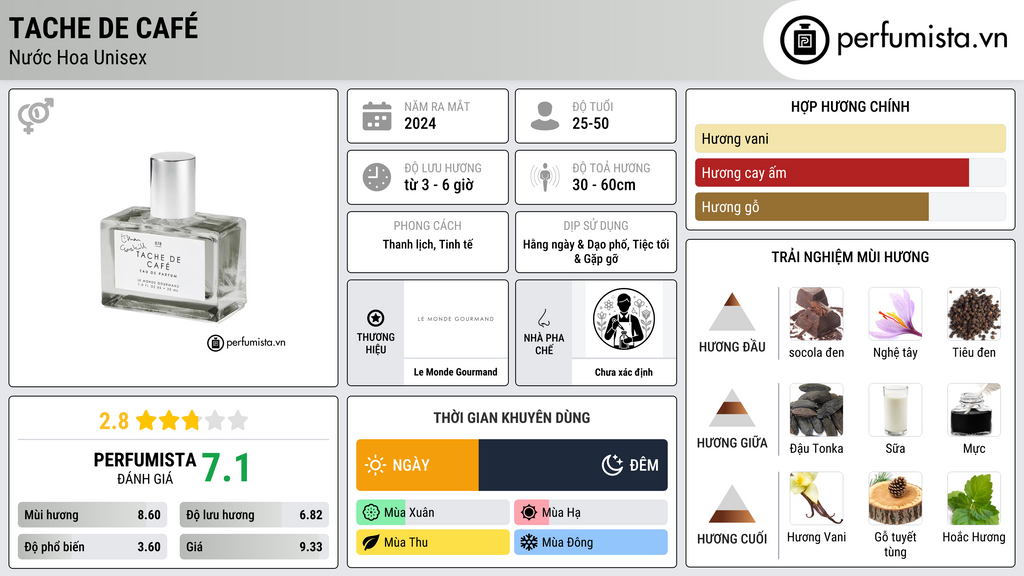Screen dimensions: 1024x576
Task: Click the Chưa xác định perfumer label
Action: coord(624,372)
